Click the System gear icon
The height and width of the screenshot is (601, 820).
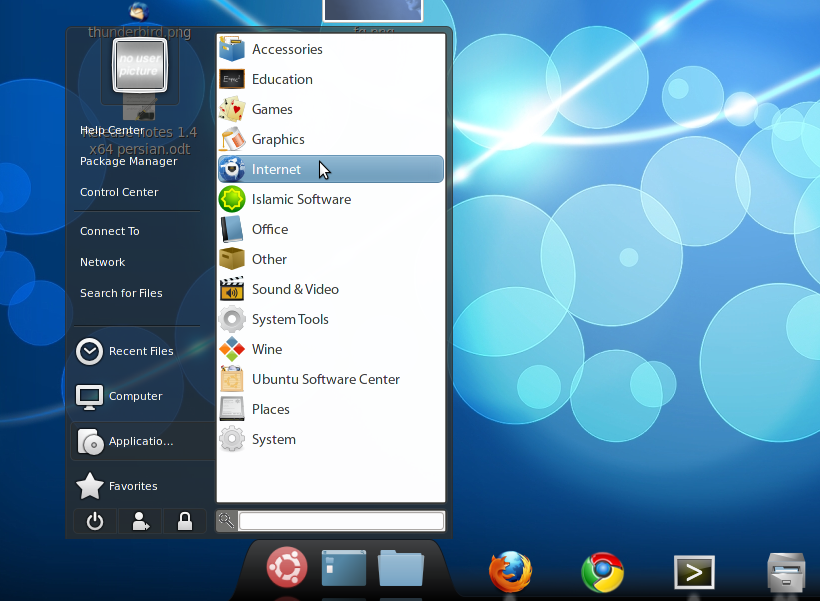[x=232, y=439]
